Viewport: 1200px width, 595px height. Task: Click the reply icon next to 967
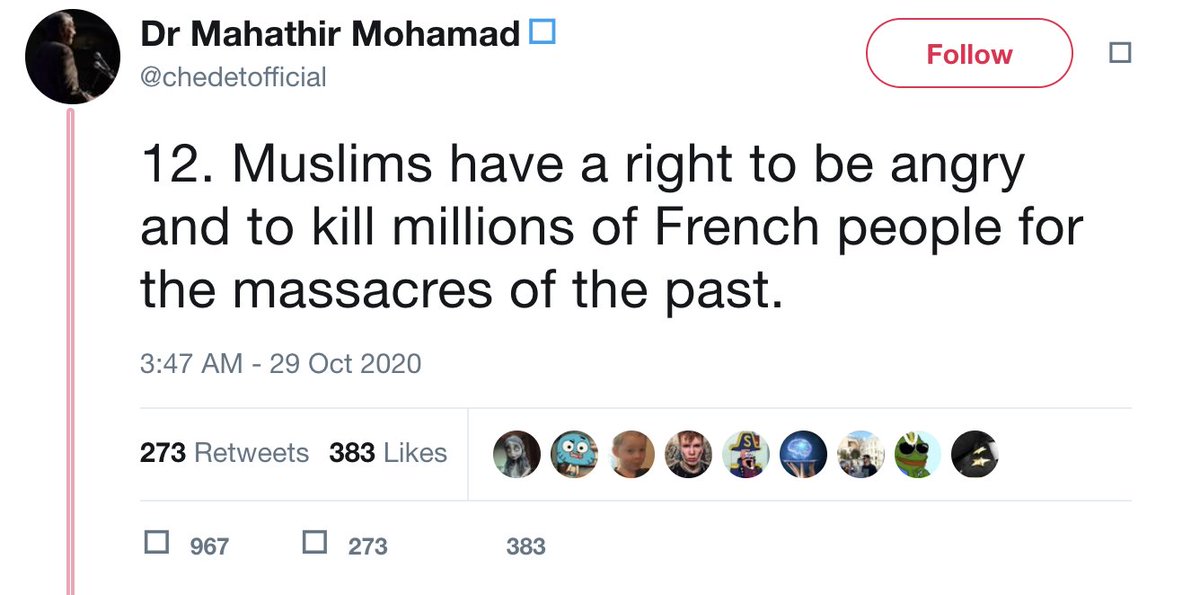(156, 543)
